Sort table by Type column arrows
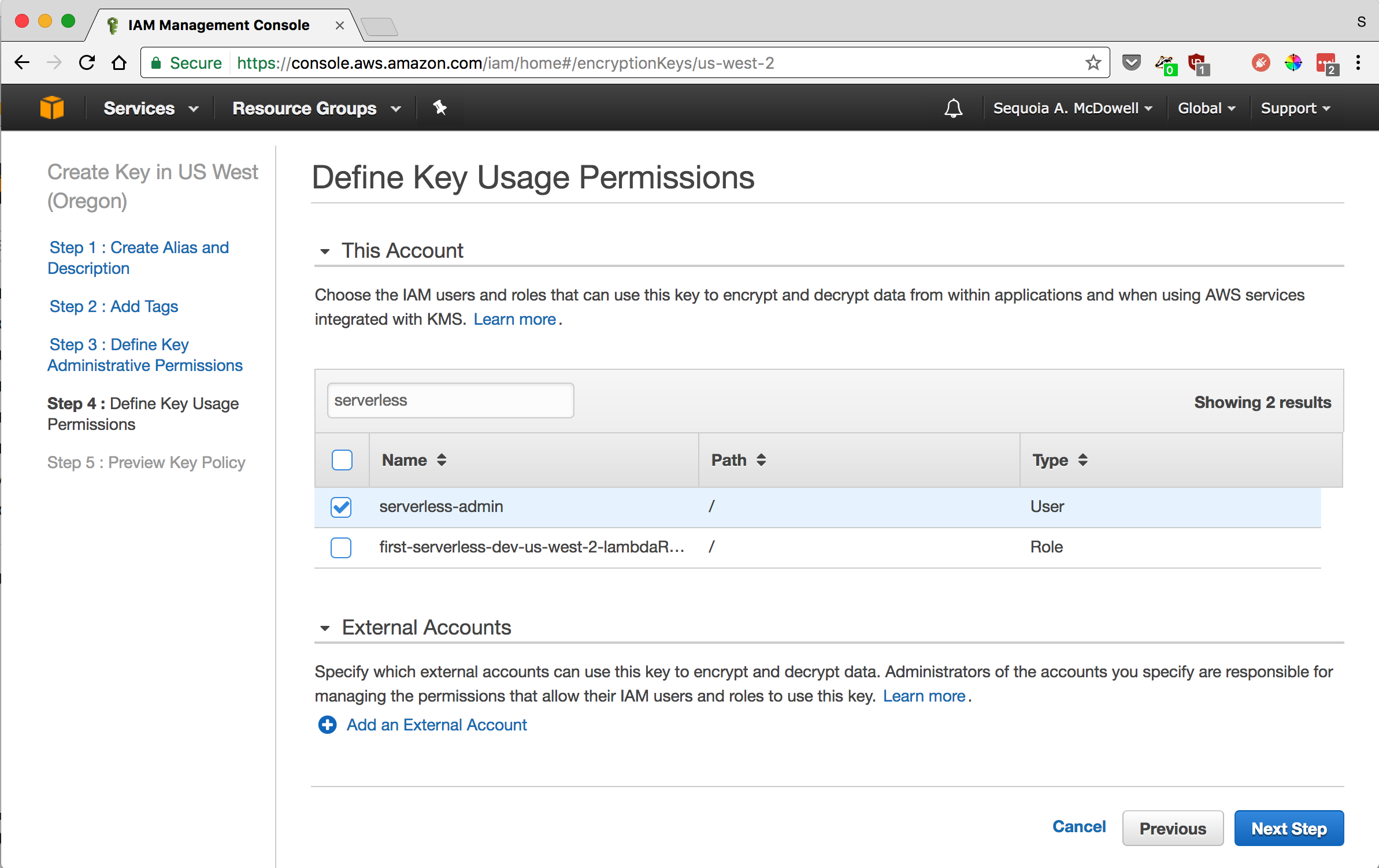 pos(1083,460)
